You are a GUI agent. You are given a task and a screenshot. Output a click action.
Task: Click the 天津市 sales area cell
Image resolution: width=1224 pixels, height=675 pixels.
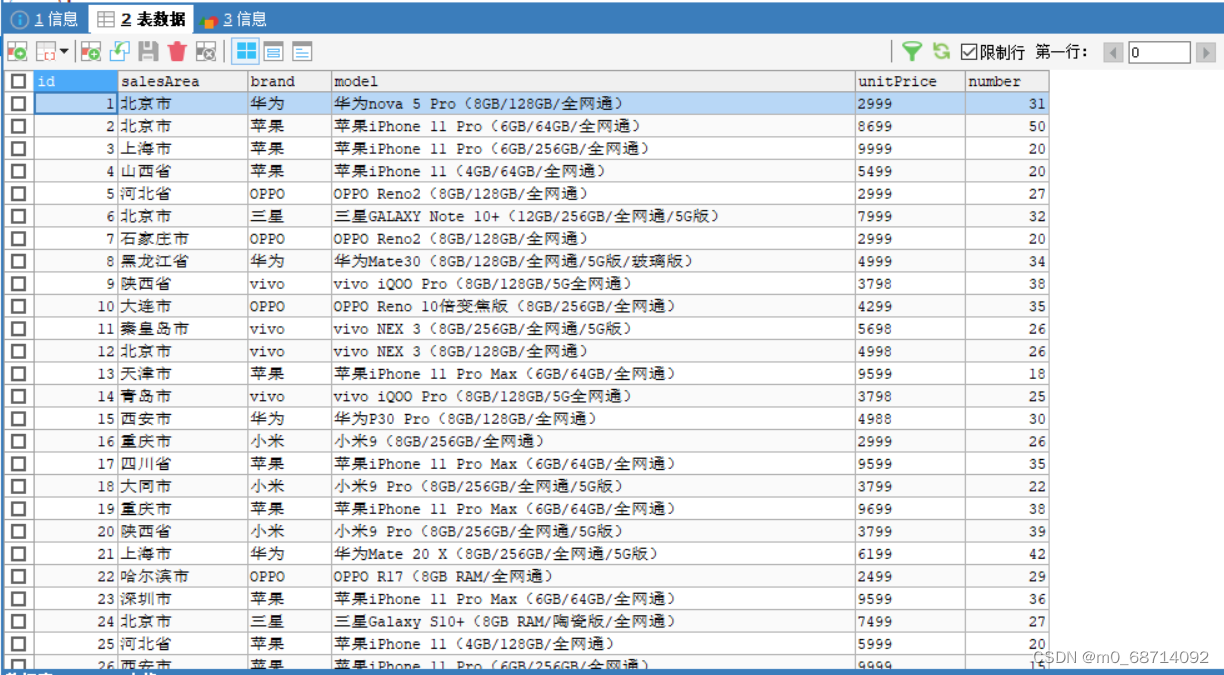point(182,373)
